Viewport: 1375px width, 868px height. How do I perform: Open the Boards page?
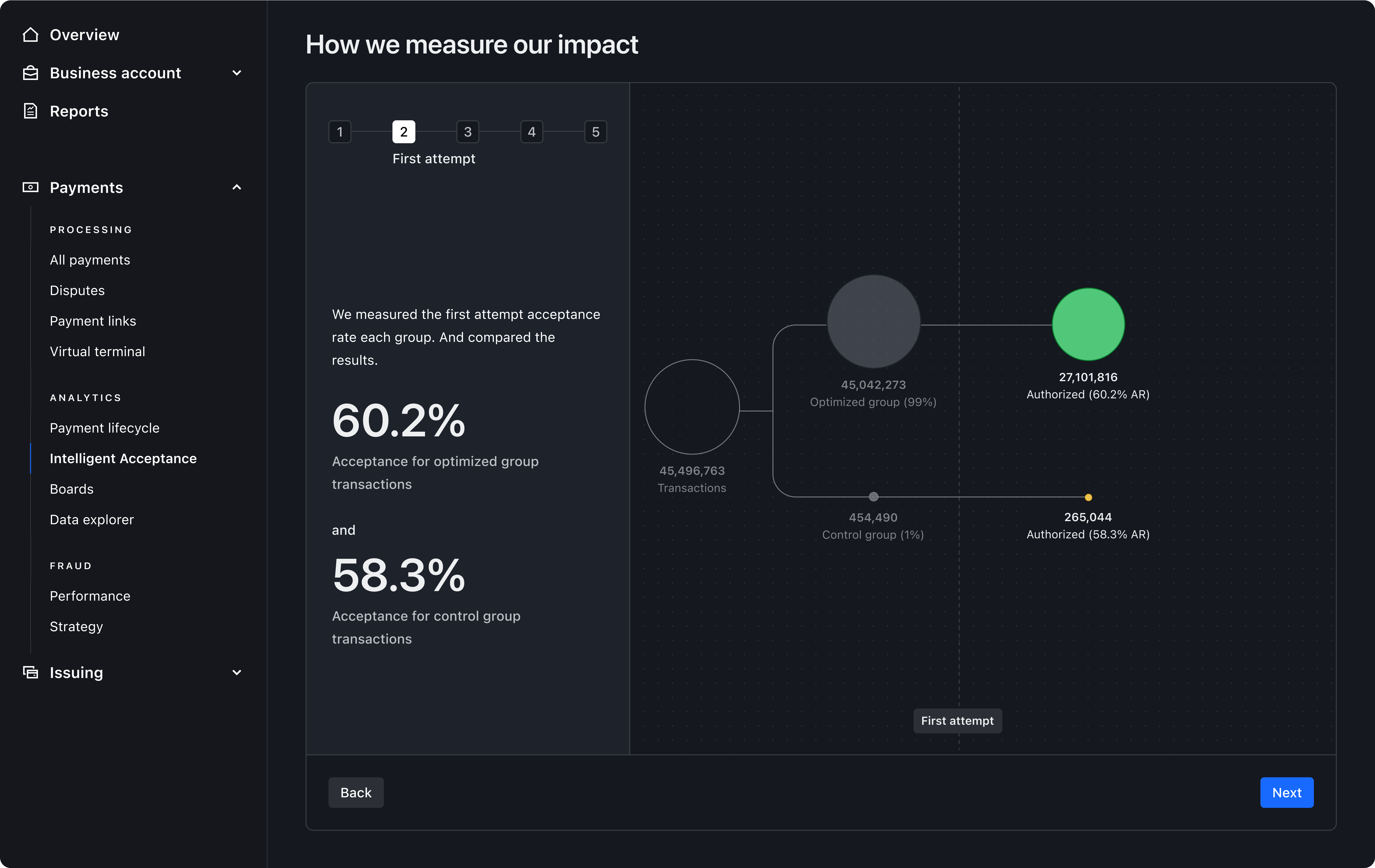[x=71, y=489]
